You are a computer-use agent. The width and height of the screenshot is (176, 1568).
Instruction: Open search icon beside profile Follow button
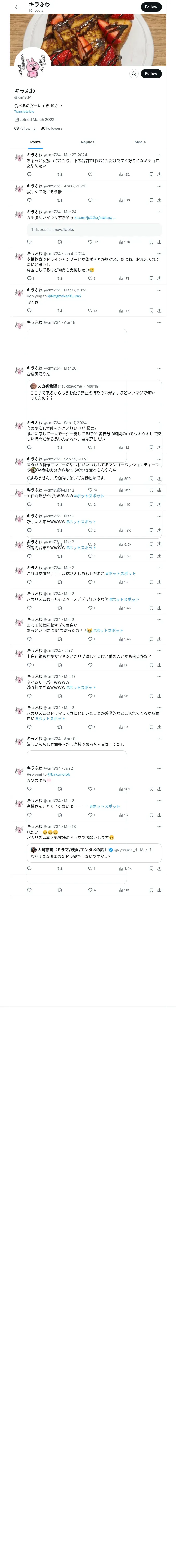(x=133, y=74)
